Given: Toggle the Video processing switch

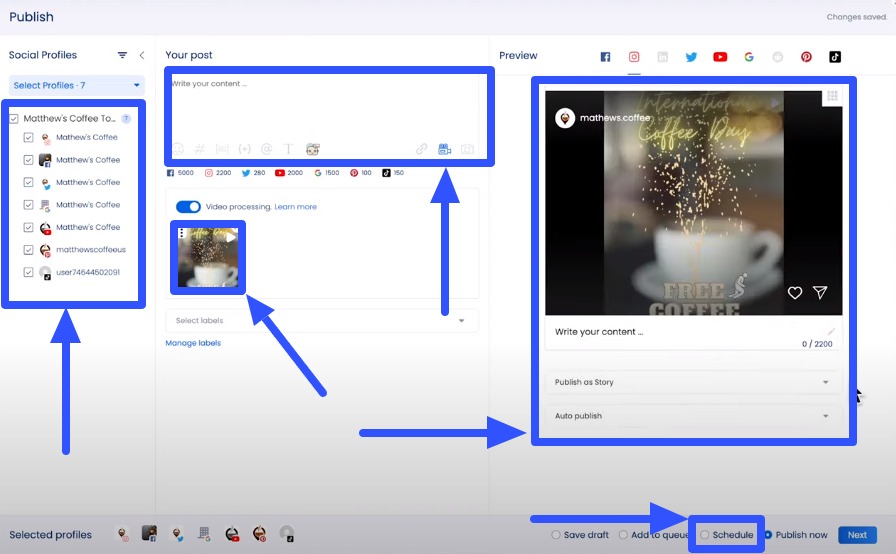Looking at the screenshot, I should 188,207.
